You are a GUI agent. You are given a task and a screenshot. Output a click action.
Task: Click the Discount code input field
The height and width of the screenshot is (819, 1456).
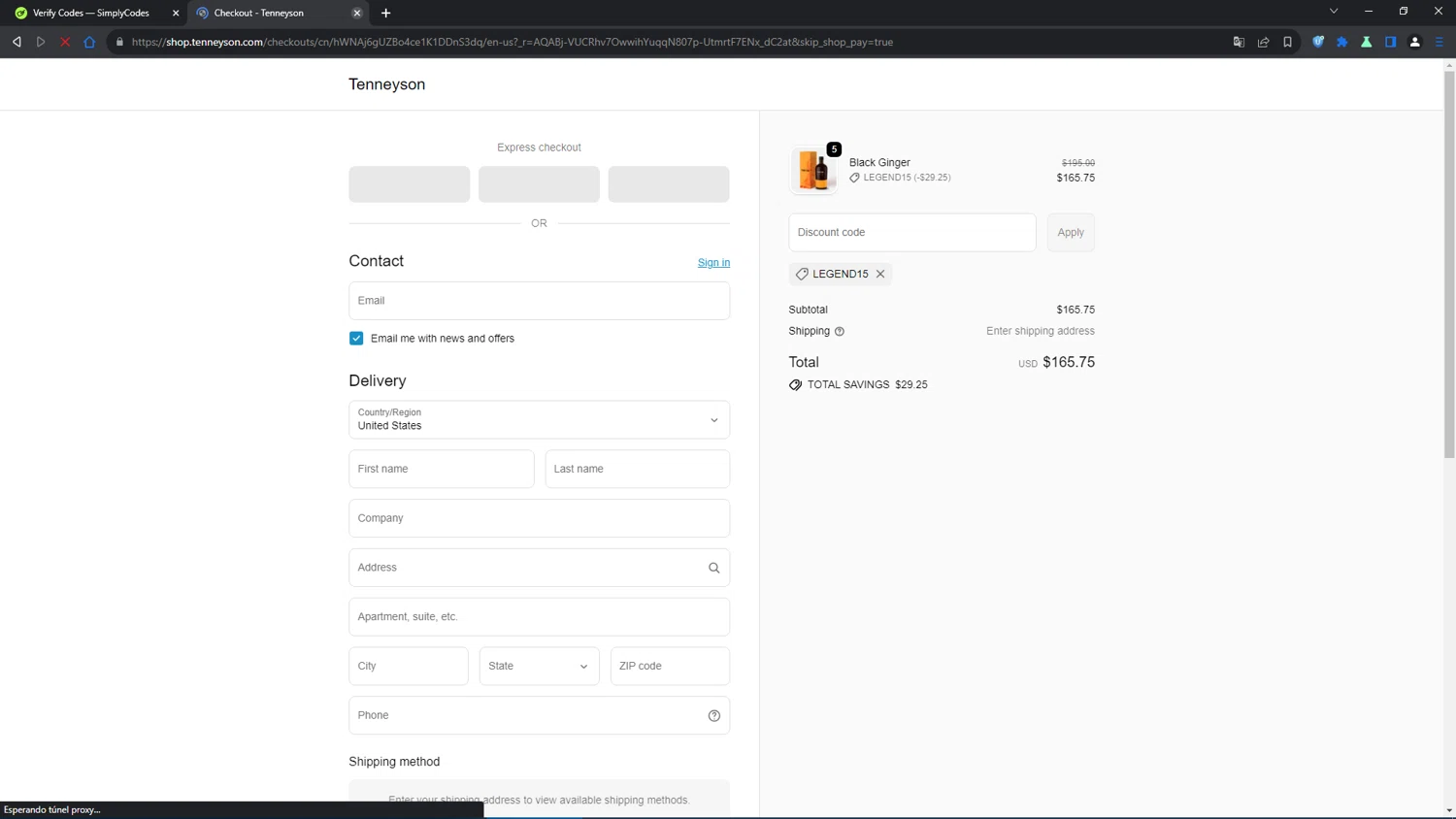tap(912, 233)
